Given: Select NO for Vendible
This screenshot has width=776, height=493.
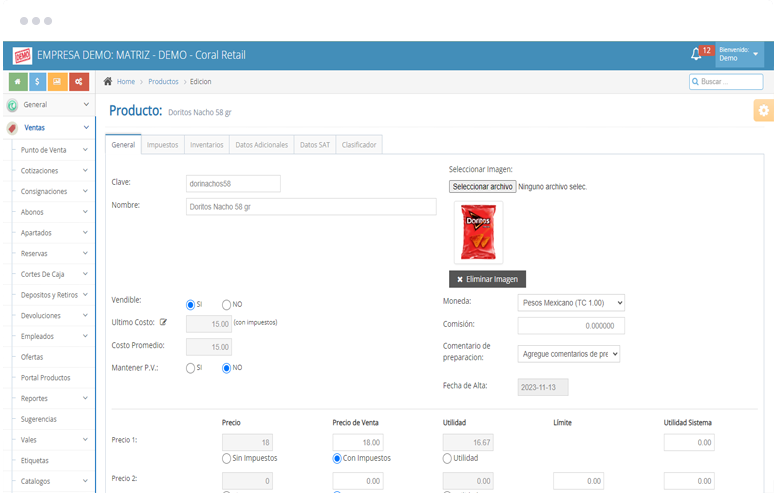Looking at the screenshot, I should pyautogui.click(x=226, y=305).
